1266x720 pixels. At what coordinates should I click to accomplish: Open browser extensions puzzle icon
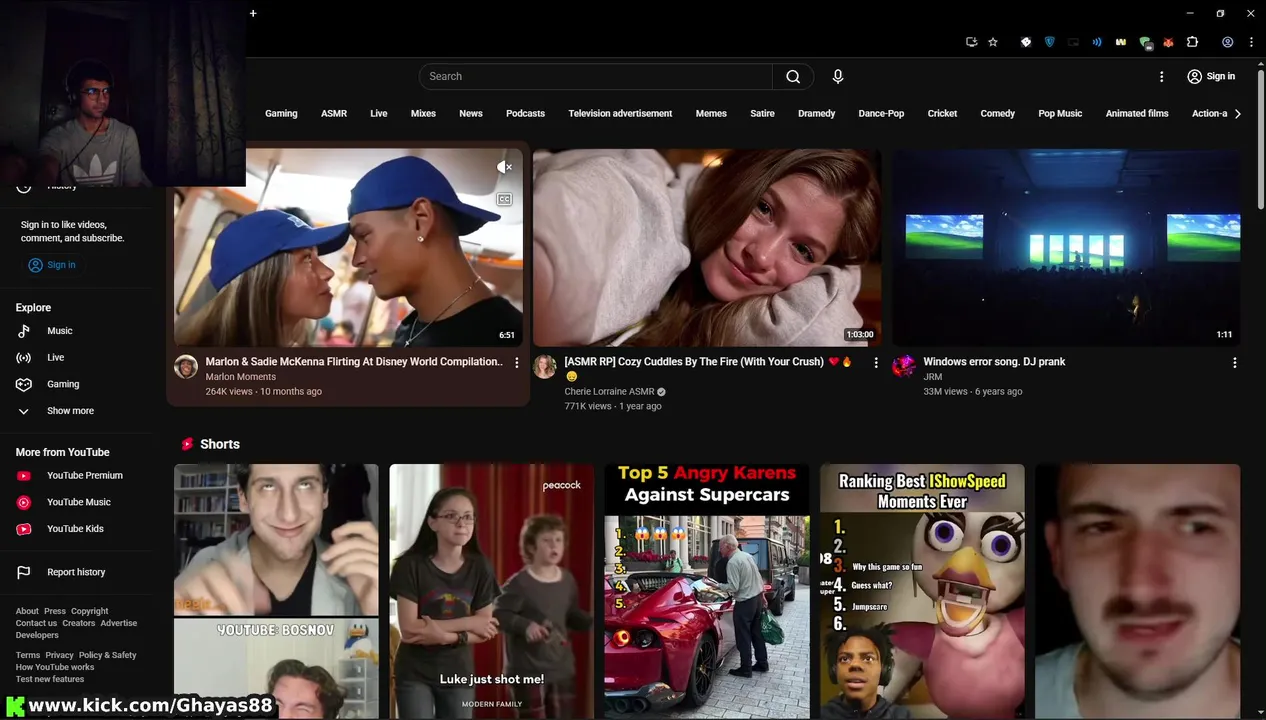(x=1192, y=42)
